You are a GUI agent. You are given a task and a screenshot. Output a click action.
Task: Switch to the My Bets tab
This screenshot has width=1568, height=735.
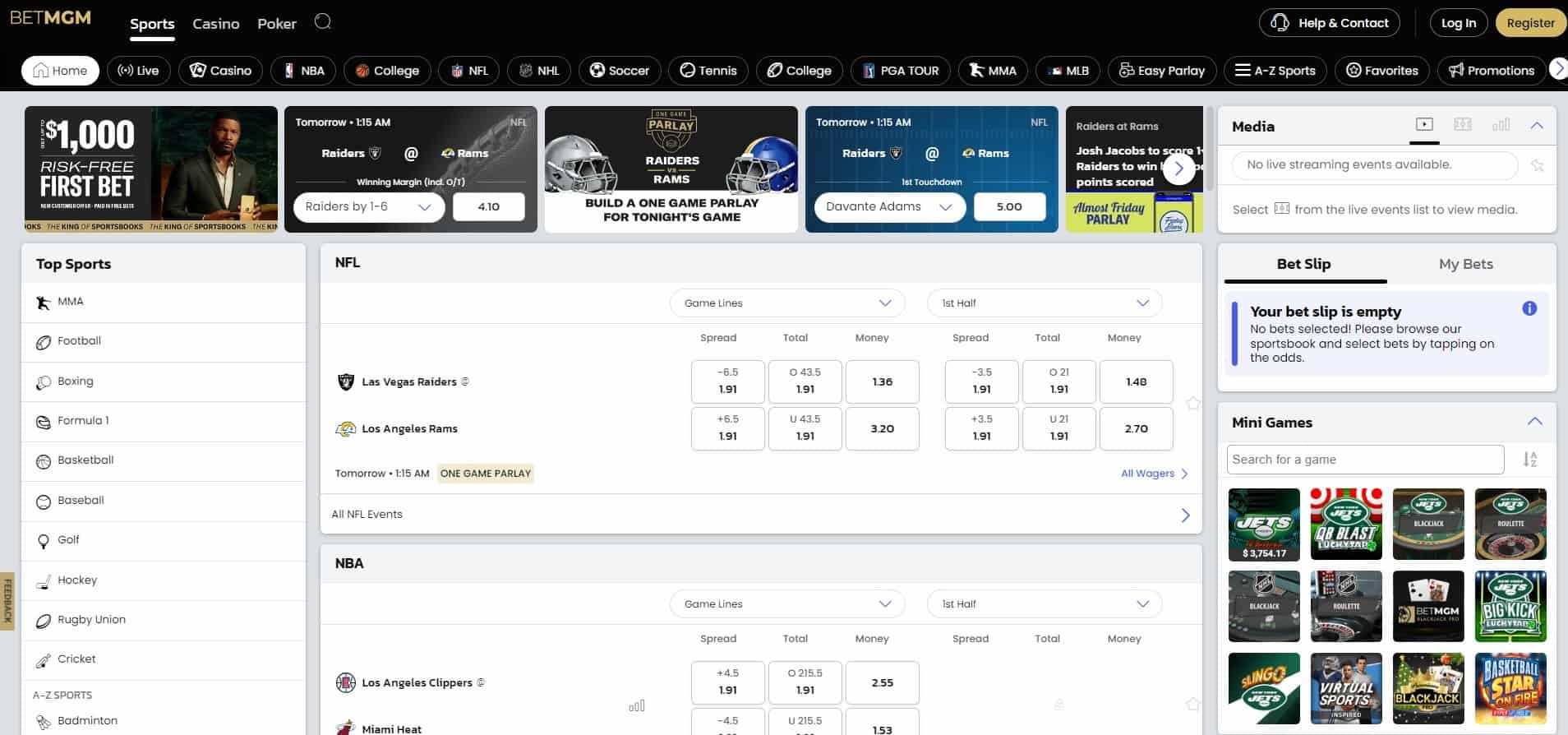click(1465, 264)
